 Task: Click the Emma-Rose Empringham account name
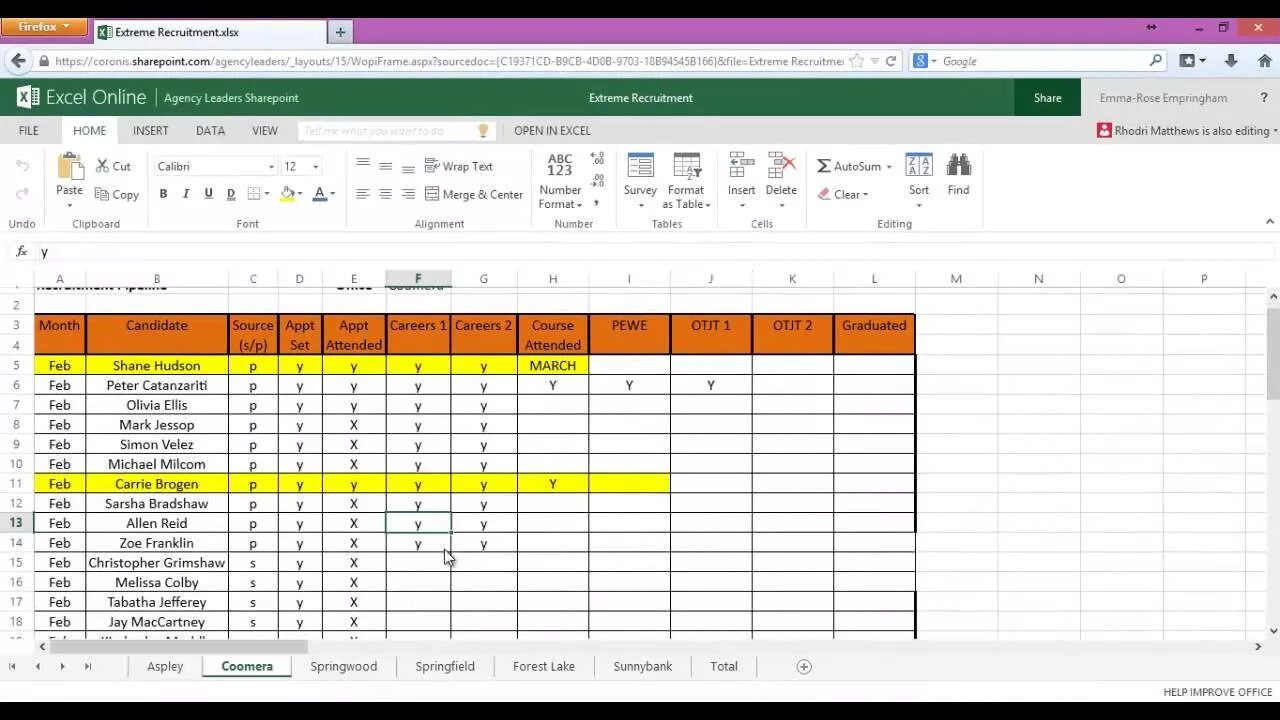(1163, 98)
